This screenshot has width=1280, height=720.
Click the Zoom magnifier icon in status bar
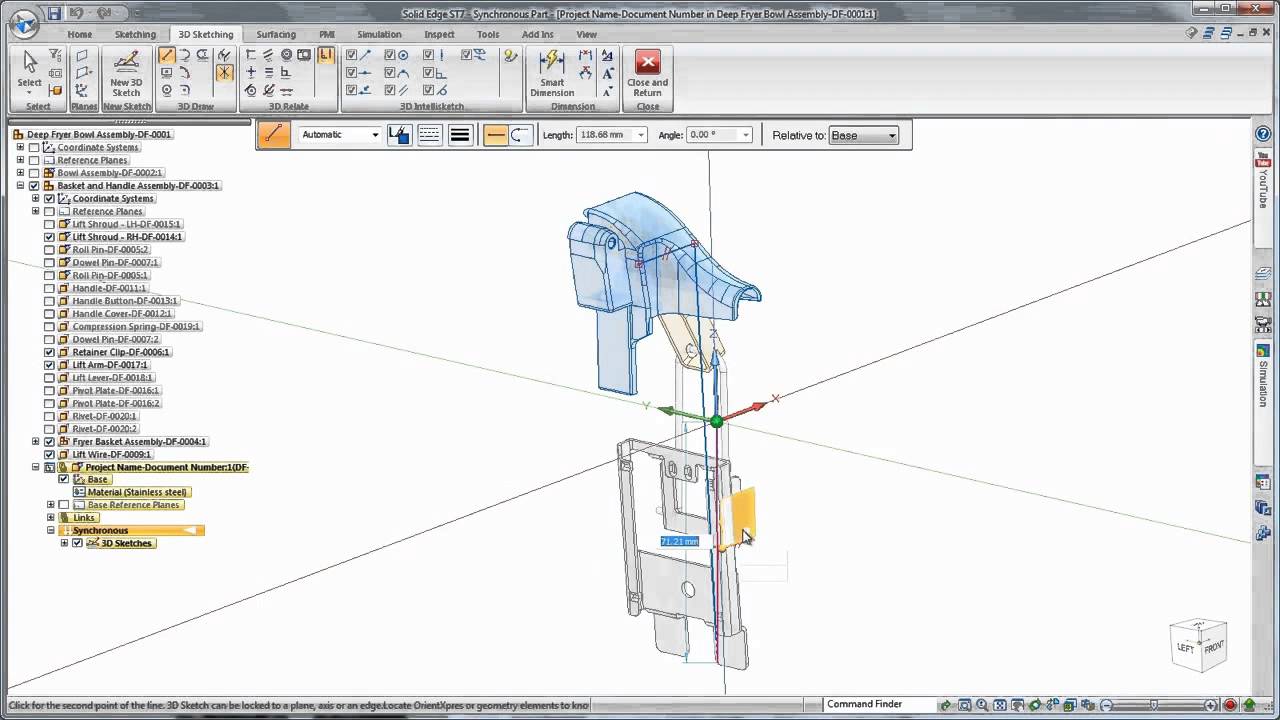point(982,705)
